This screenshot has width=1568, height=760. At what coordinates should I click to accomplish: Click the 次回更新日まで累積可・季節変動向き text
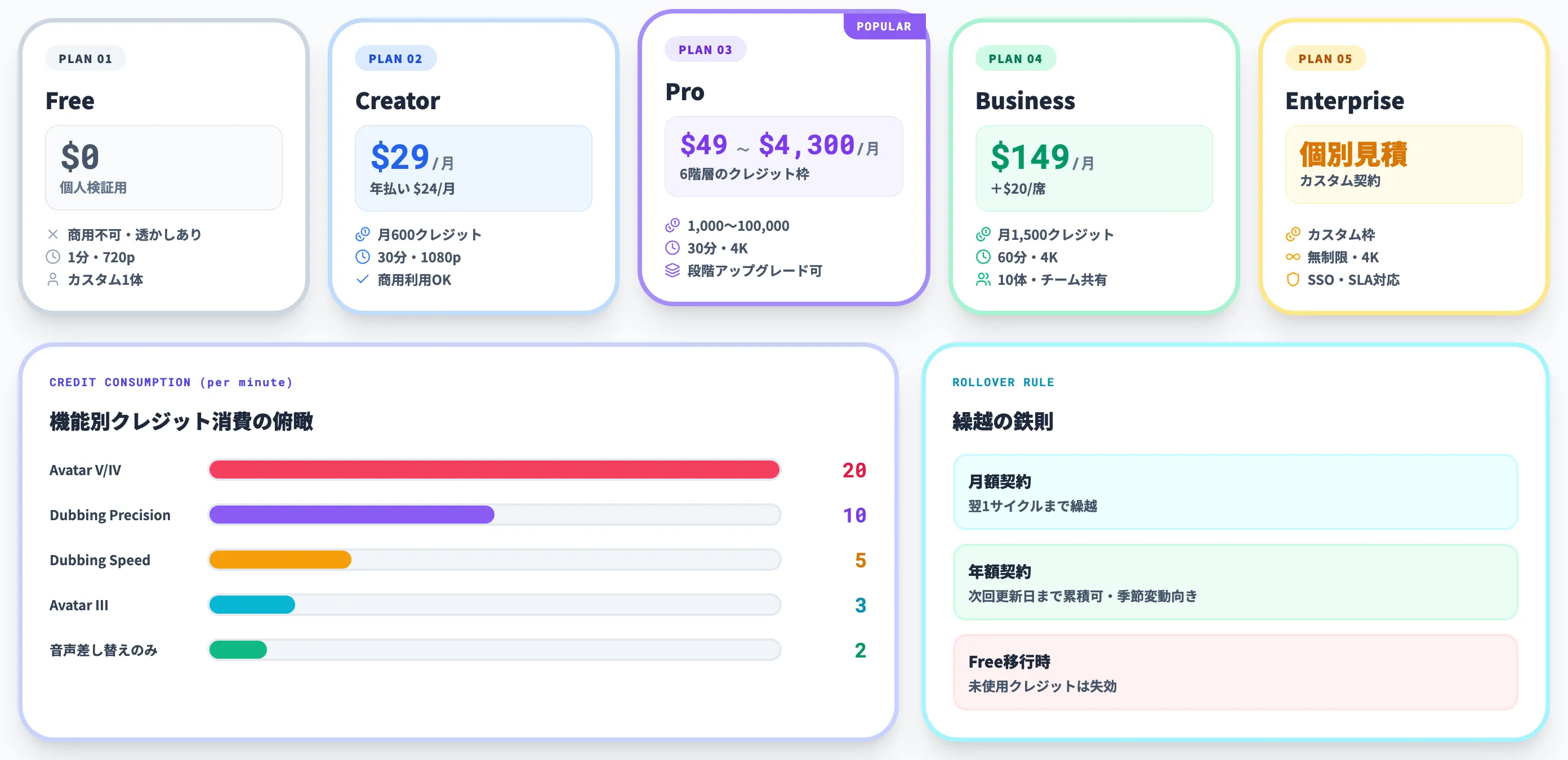[x=1083, y=596]
